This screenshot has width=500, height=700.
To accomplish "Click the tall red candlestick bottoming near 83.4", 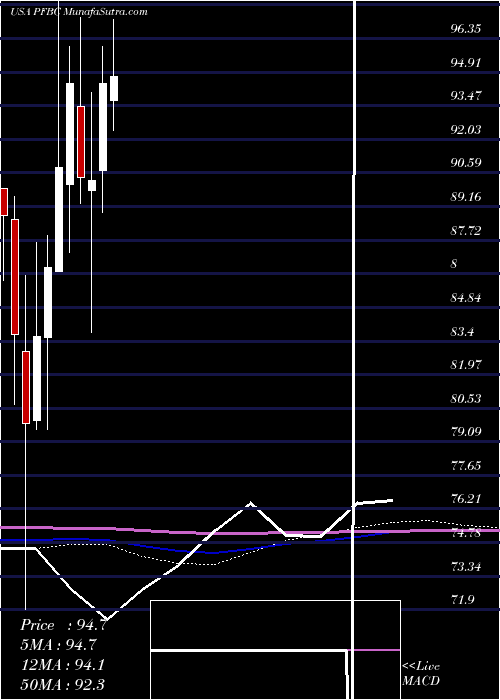I will [x=15, y=277].
